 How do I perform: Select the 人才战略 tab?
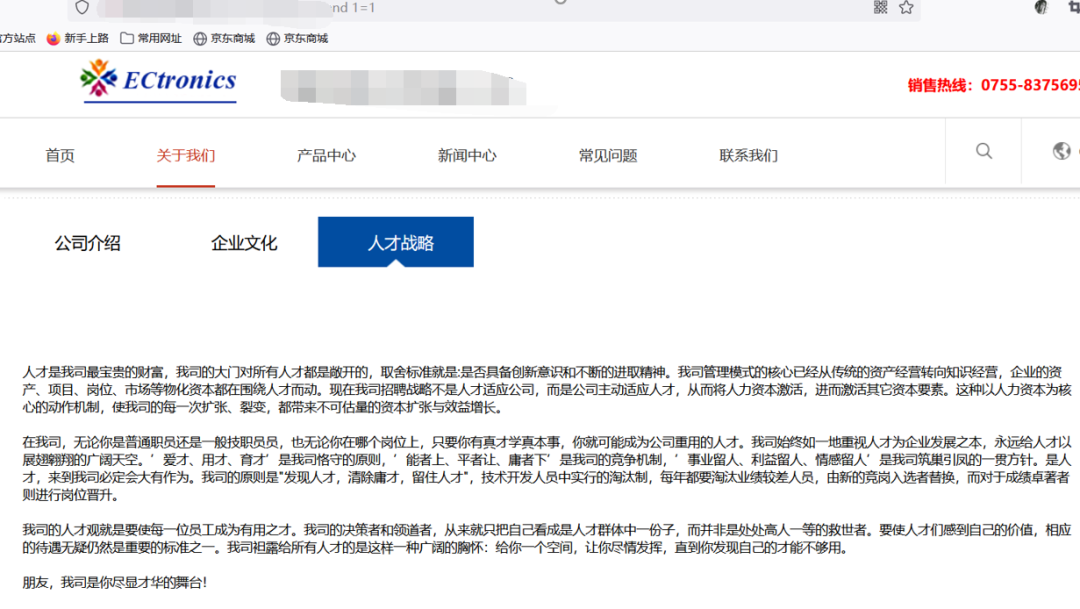pos(396,242)
